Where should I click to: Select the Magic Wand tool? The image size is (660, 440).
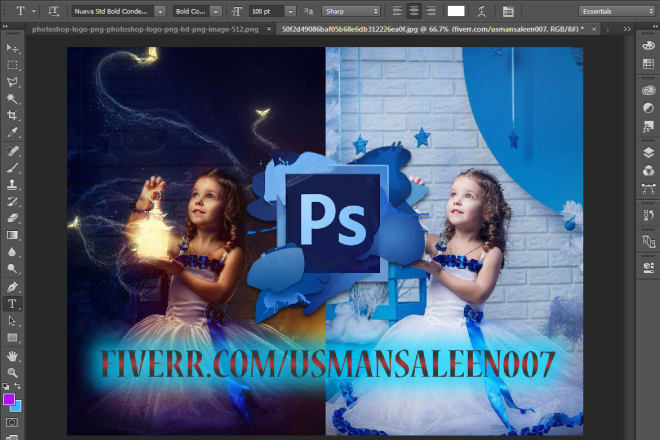click(12, 99)
